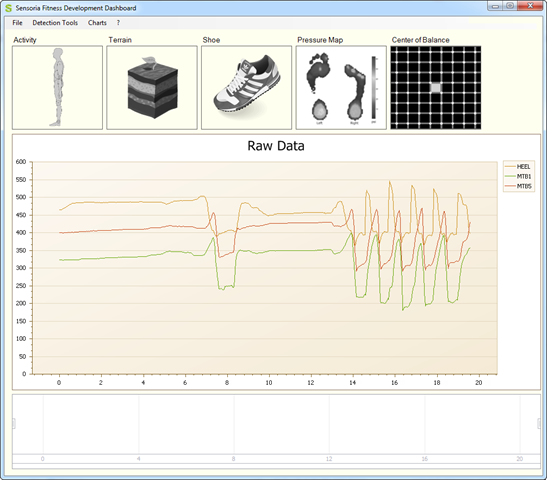Click the MTB1 legend entry
This screenshot has height=480, width=547.
click(x=518, y=176)
